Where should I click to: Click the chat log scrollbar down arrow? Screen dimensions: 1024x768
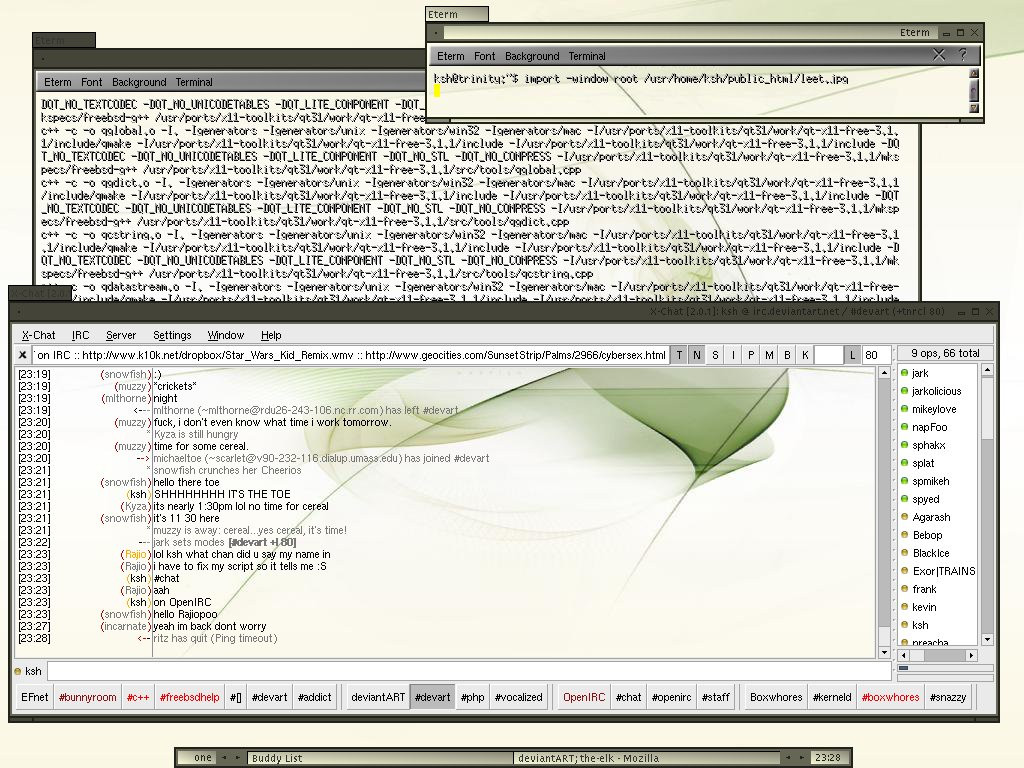pos(884,652)
